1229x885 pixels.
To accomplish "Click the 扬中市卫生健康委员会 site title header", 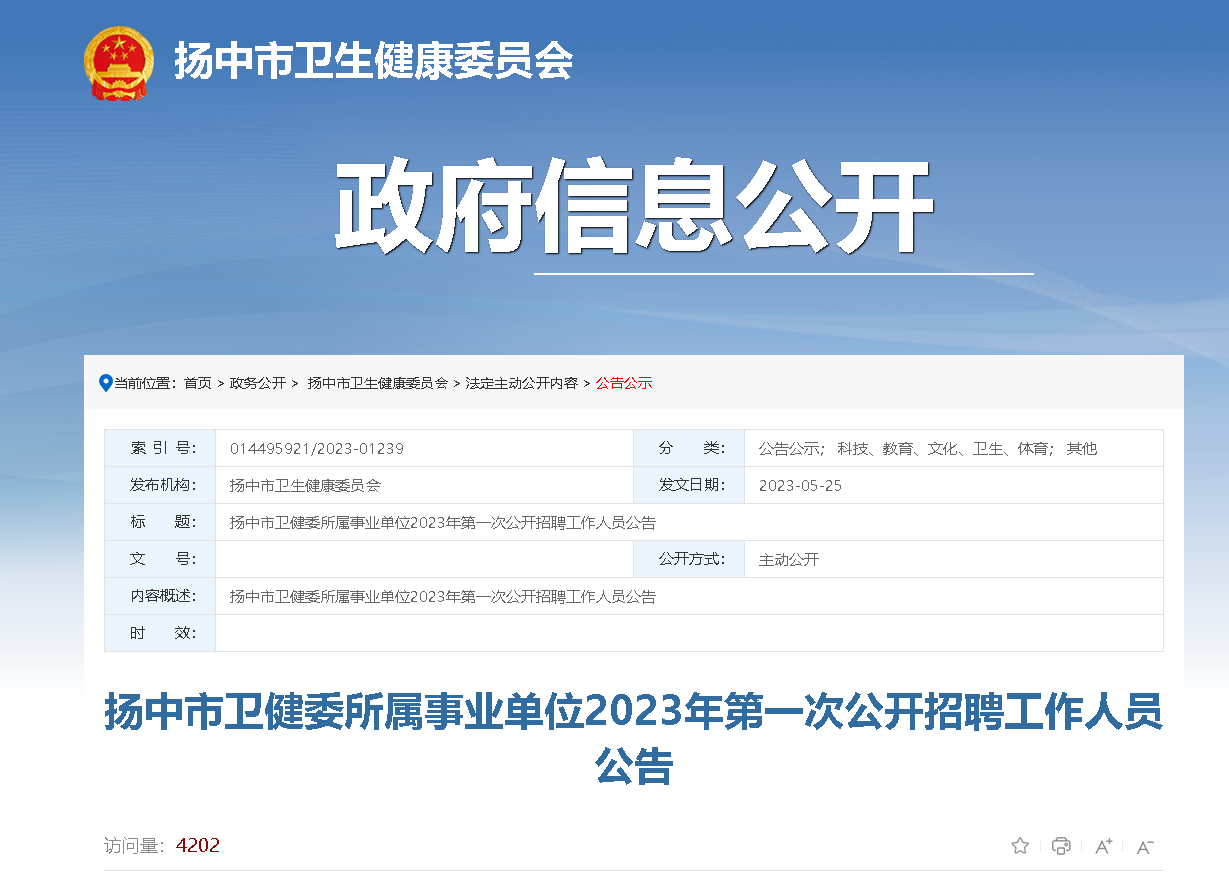I will 374,62.
